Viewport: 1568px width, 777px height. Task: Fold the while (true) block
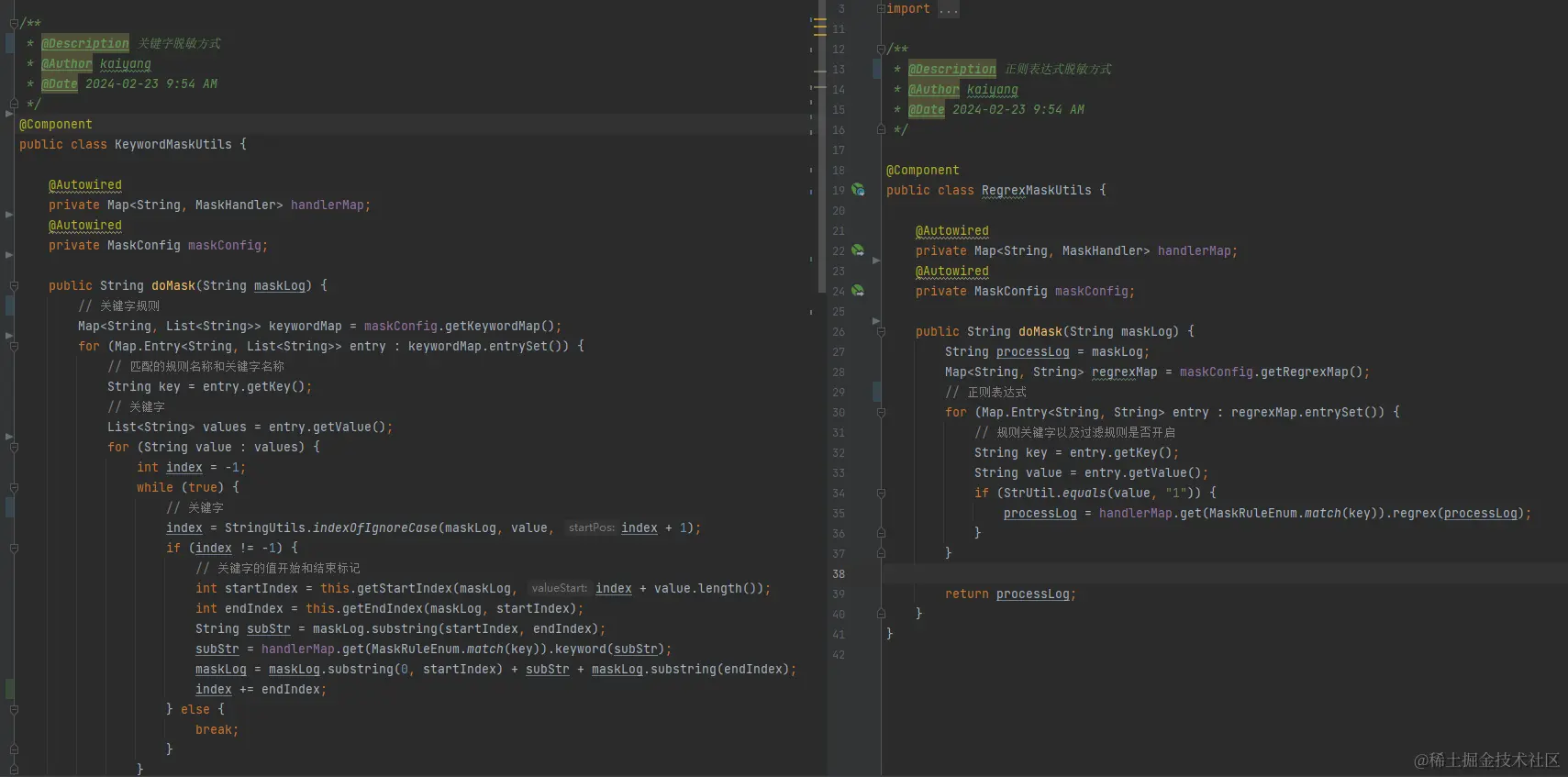click(x=14, y=488)
